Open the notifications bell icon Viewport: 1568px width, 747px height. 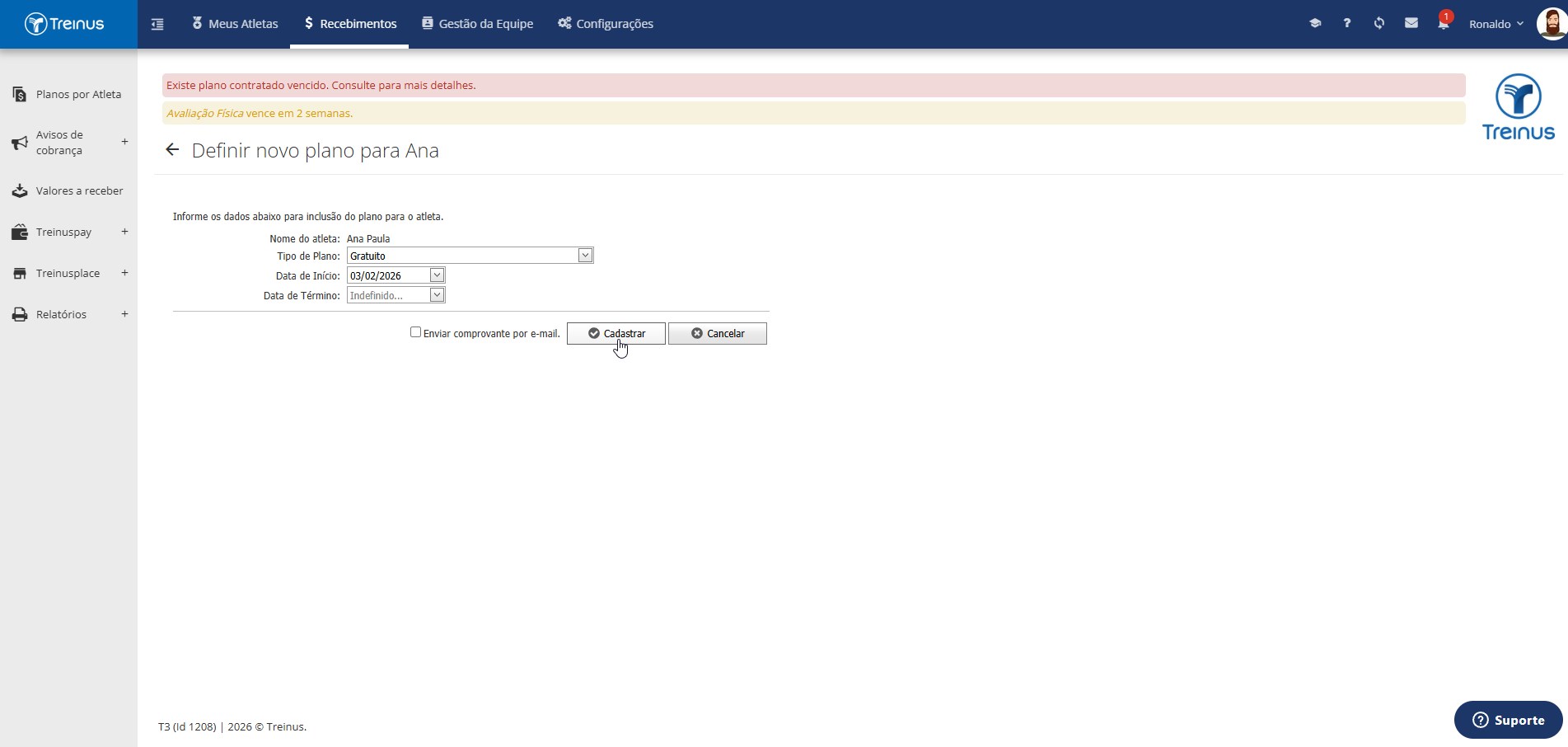[x=1444, y=23]
